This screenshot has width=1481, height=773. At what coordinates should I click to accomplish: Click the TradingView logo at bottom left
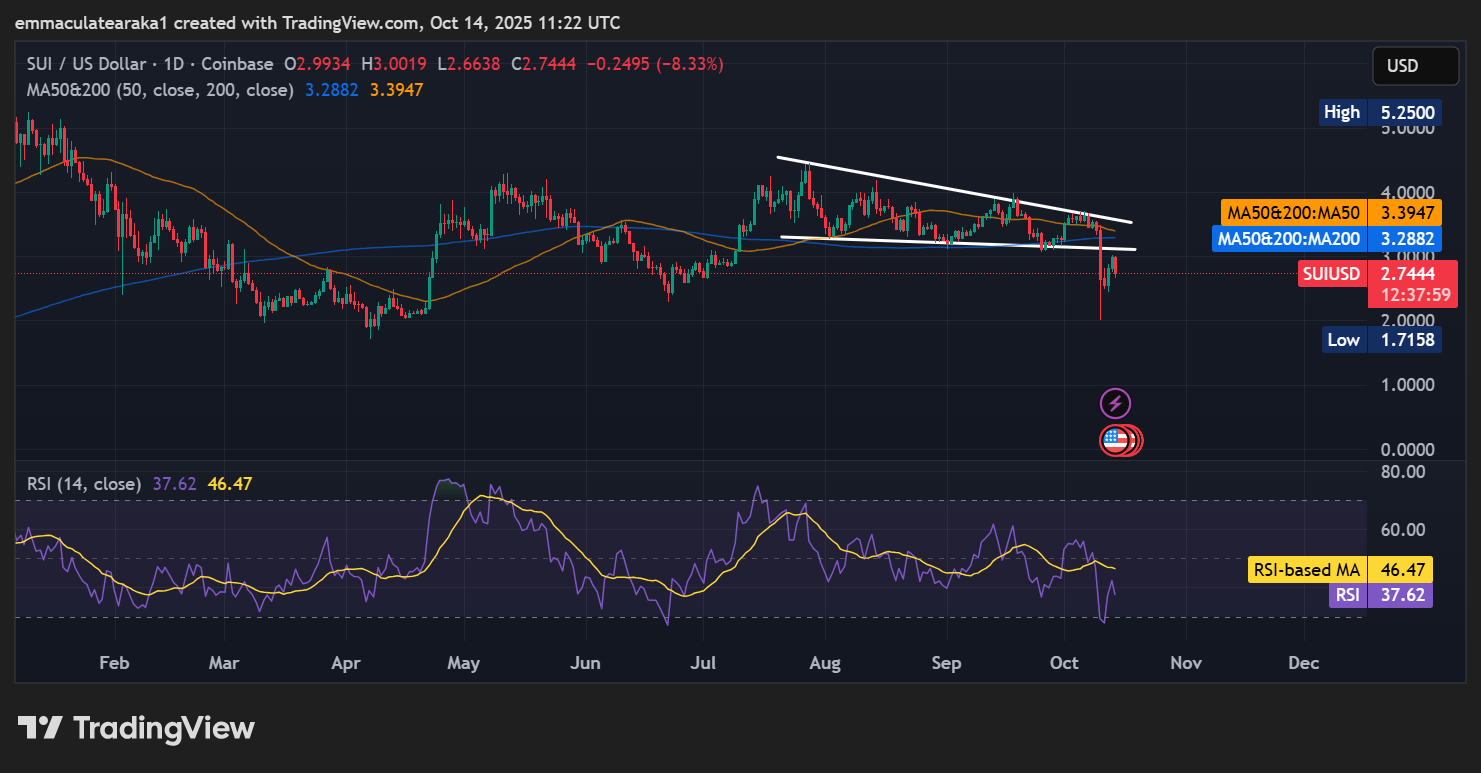(x=136, y=728)
